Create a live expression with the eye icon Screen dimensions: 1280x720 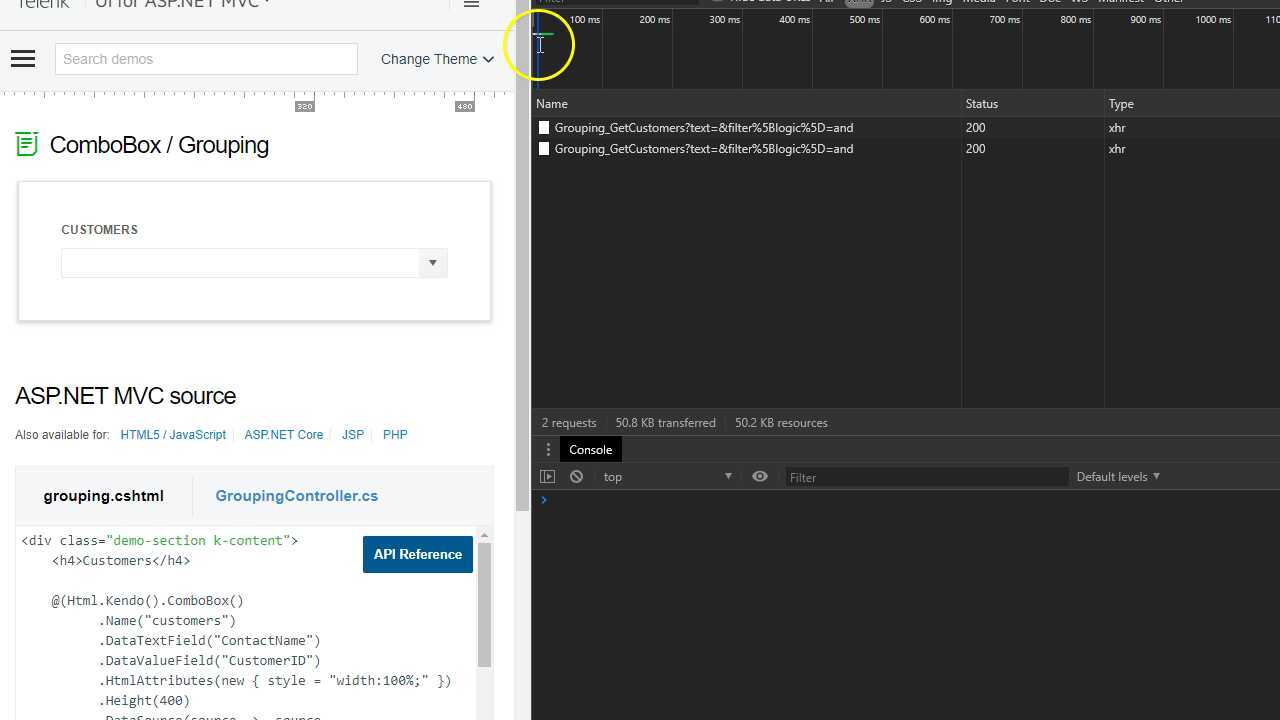[760, 477]
